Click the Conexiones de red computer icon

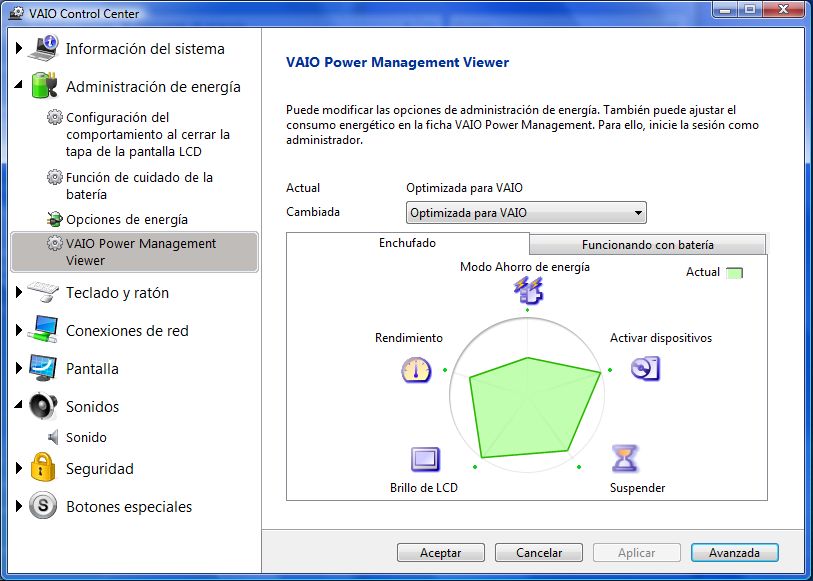tap(43, 330)
